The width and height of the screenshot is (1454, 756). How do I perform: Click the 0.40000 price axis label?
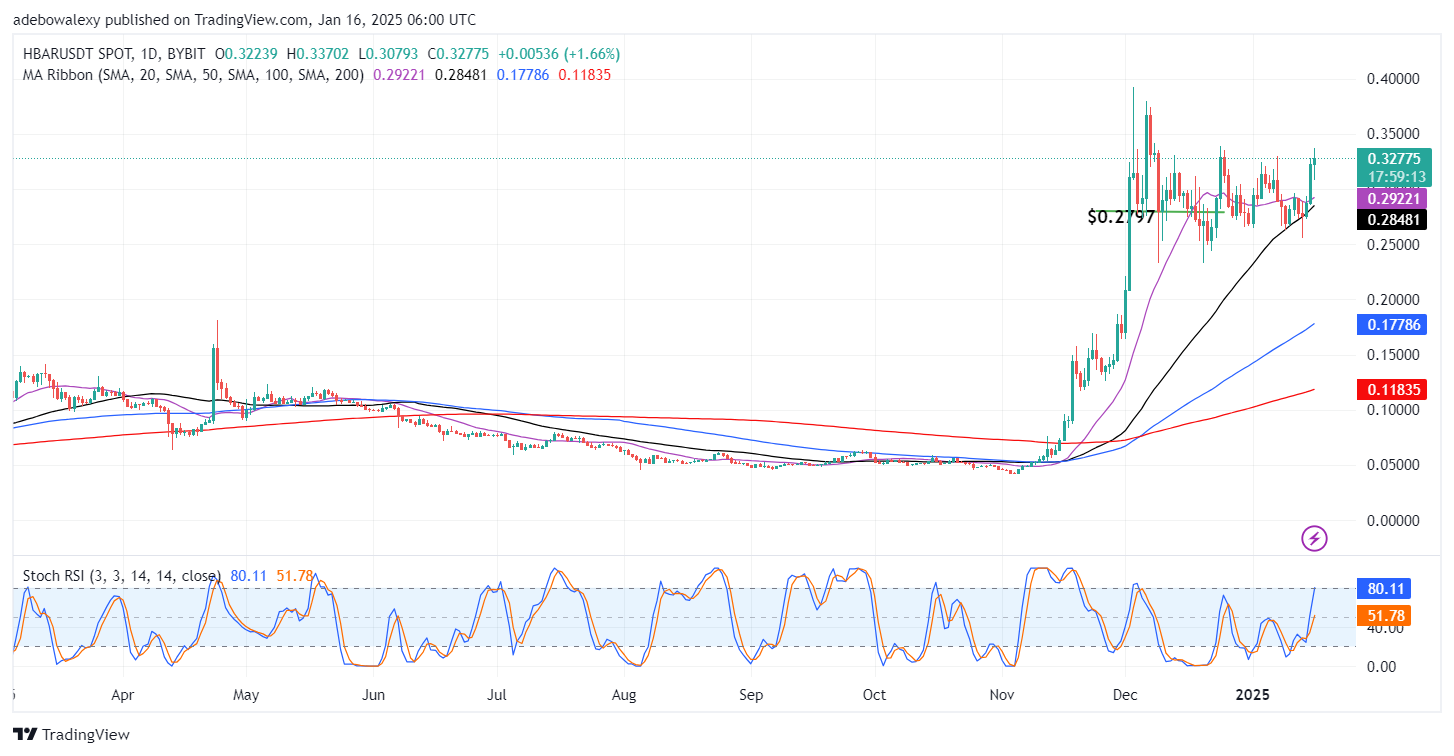(x=1394, y=79)
